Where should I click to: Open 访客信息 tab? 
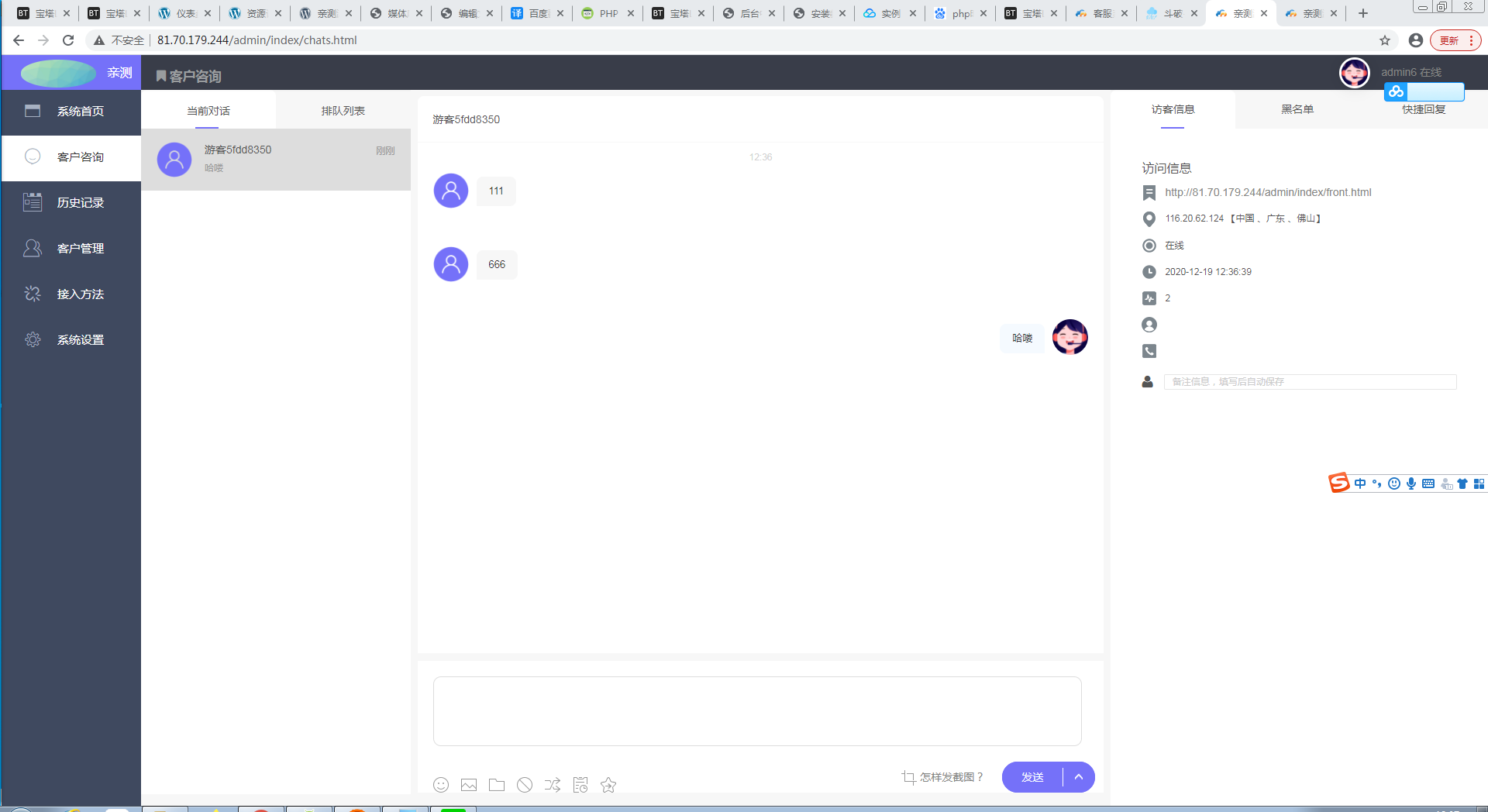tap(1173, 110)
